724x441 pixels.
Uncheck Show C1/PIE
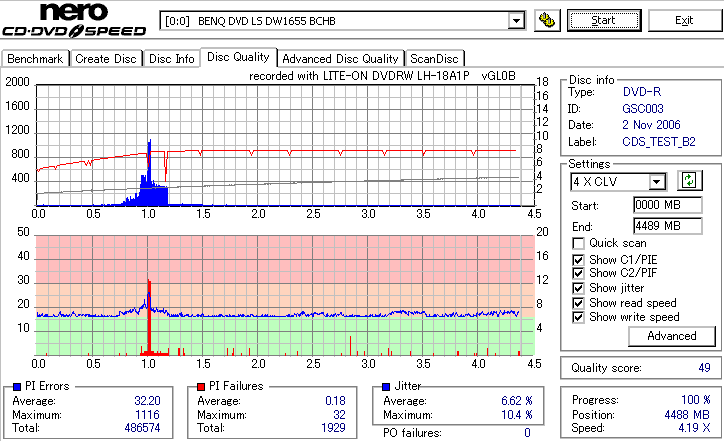coord(578,260)
